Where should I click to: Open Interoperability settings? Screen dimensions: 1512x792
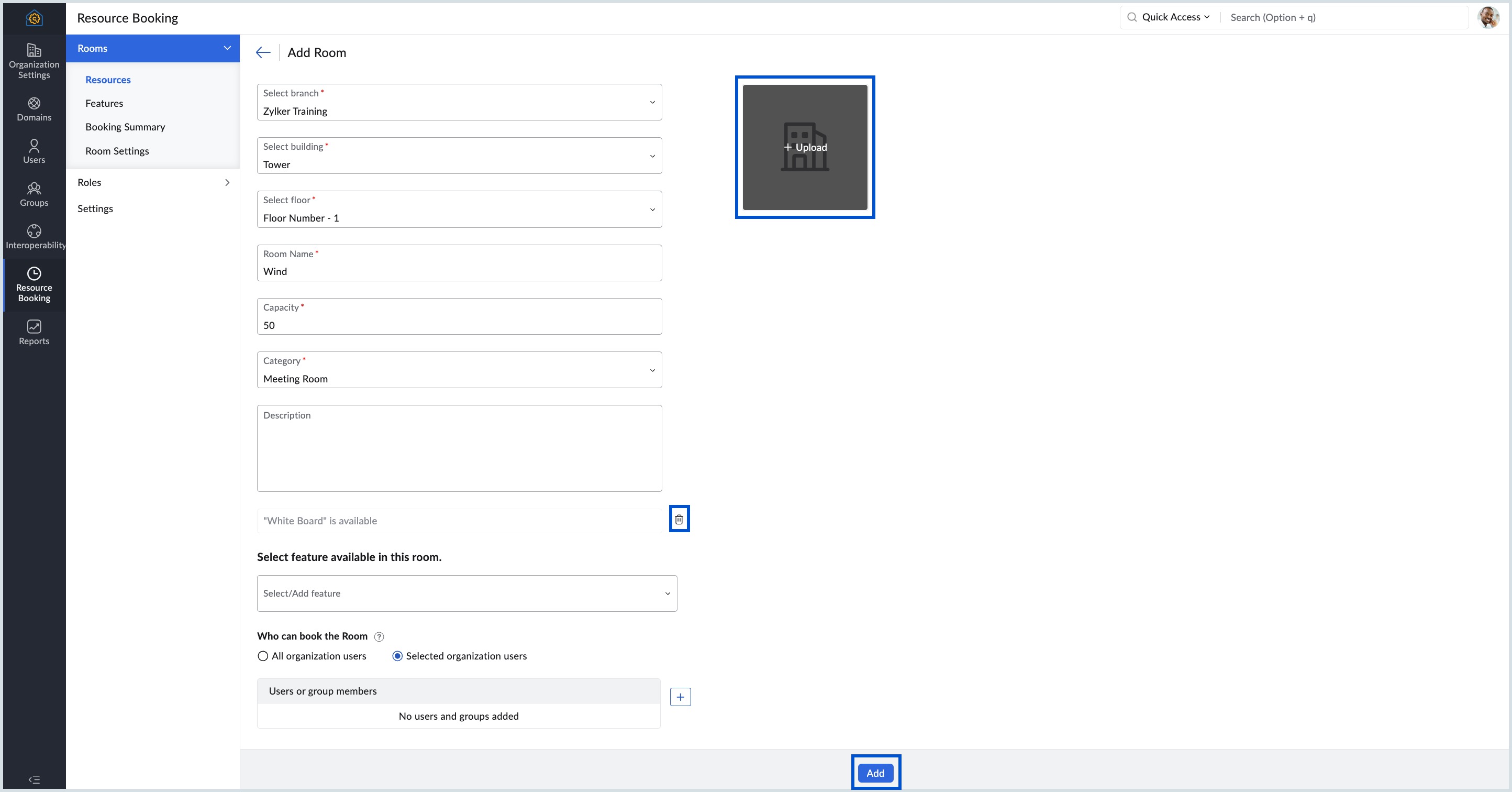(34, 237)
